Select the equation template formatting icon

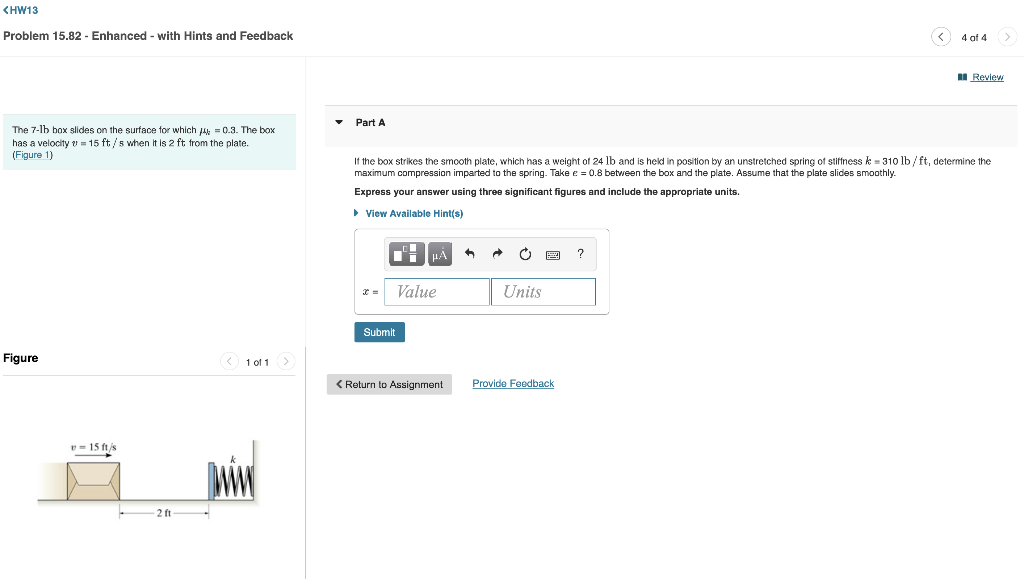point(407,254)
